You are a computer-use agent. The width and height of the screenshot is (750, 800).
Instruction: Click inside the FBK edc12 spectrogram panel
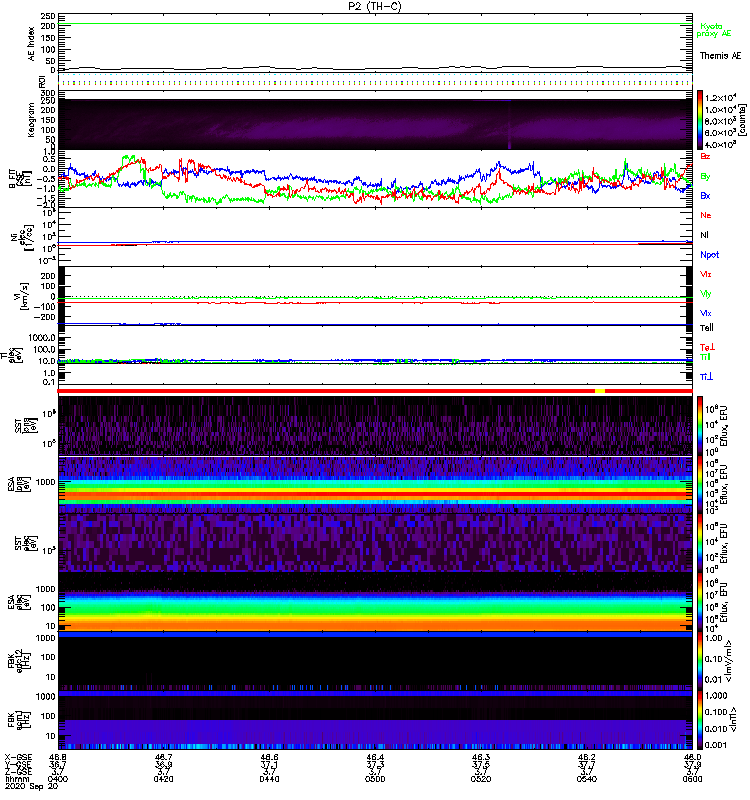[375, 661]
